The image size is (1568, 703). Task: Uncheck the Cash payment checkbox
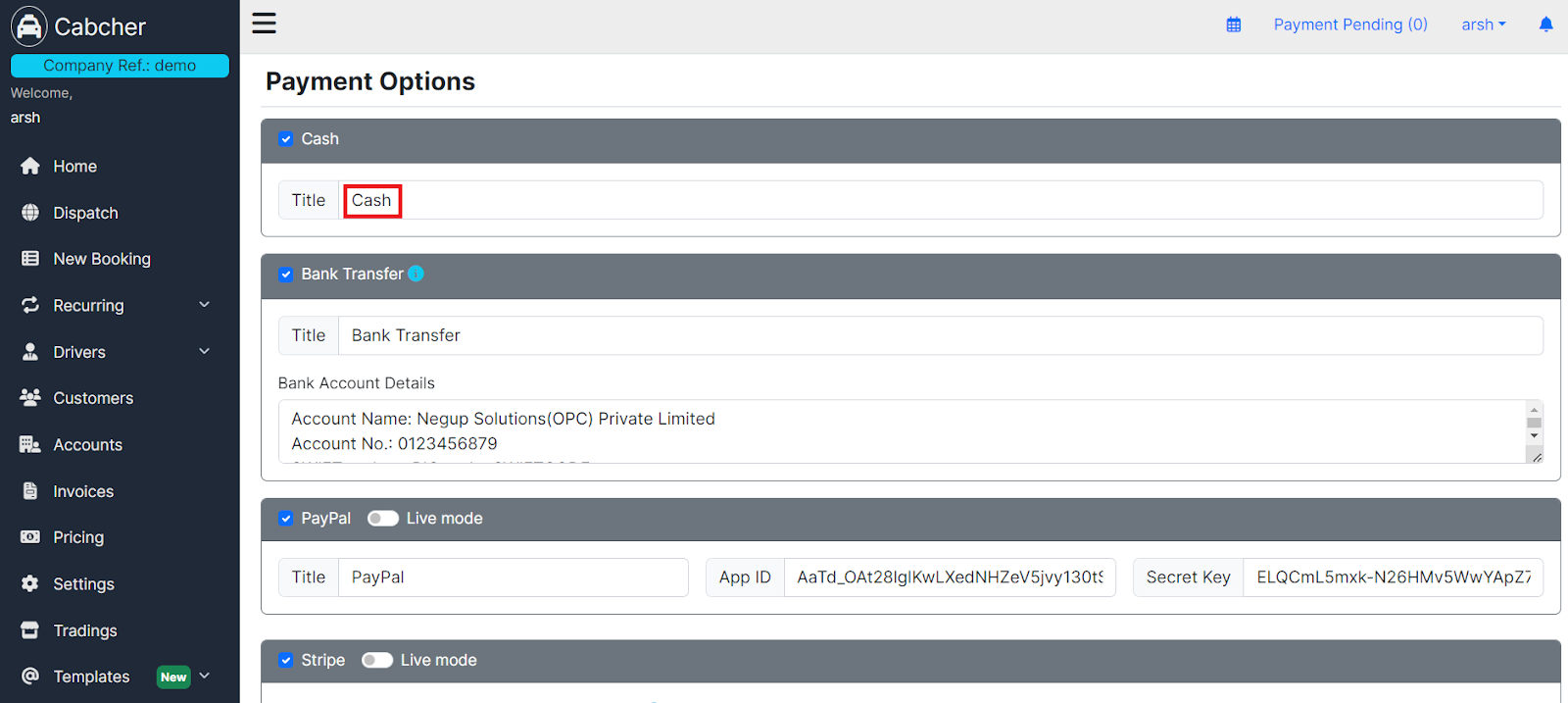[286, 139]
